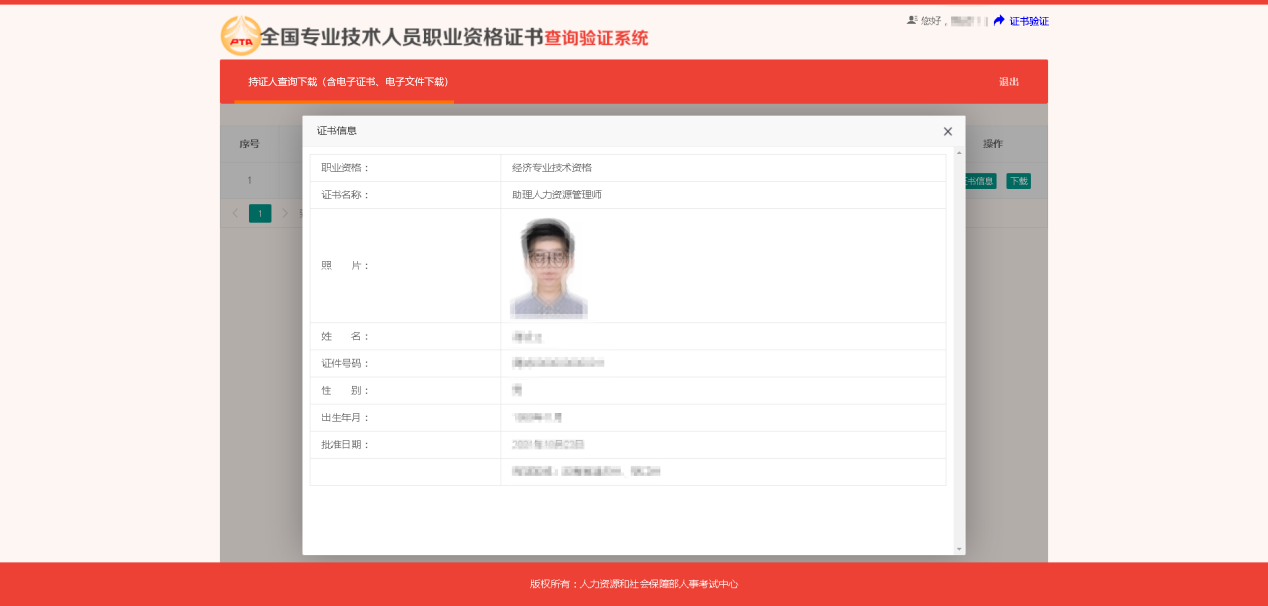Click 退出 to log out
The height and width of the screenshot is (606, 1268).
(1008, 81)
